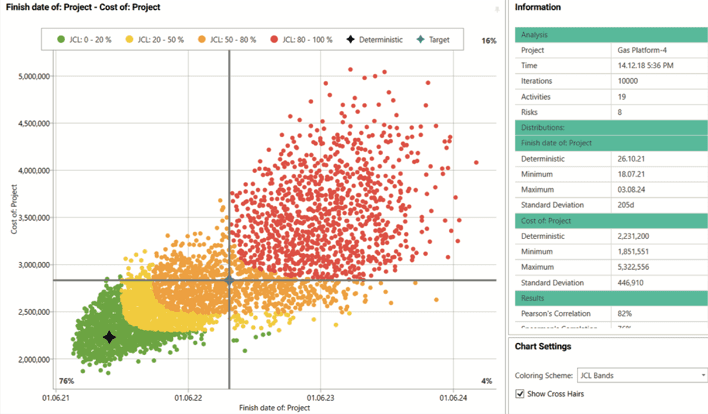This screenshot has width=708, height=414.
Task: Toggle the Show Cross Hairs checkbox
Action: tap(521, 394)
